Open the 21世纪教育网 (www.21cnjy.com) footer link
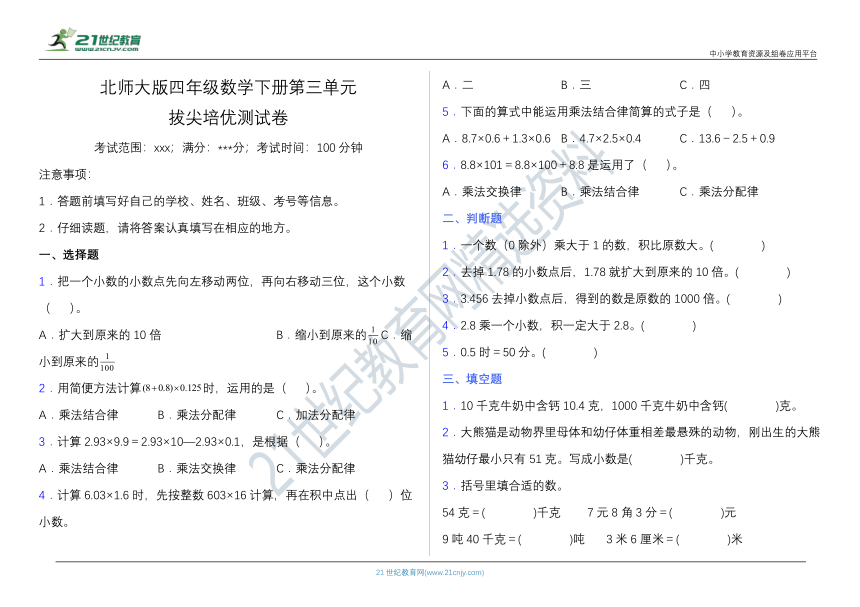The height and width of the screenshot is (607, 860). [429, 572]
